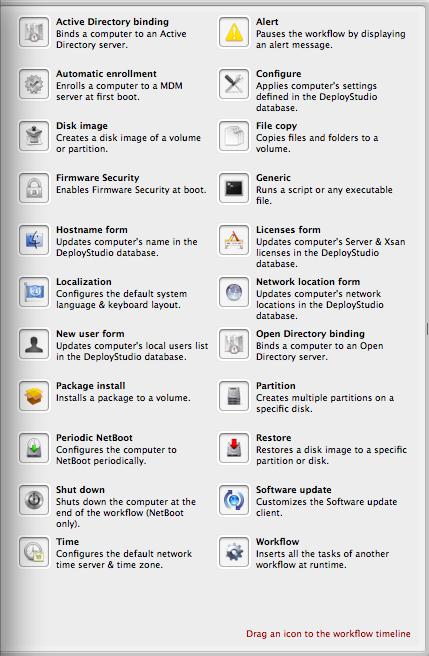Select the Disk image task icon
The width and height of the screenshot is (429, 656).
[x=34, y=136]
